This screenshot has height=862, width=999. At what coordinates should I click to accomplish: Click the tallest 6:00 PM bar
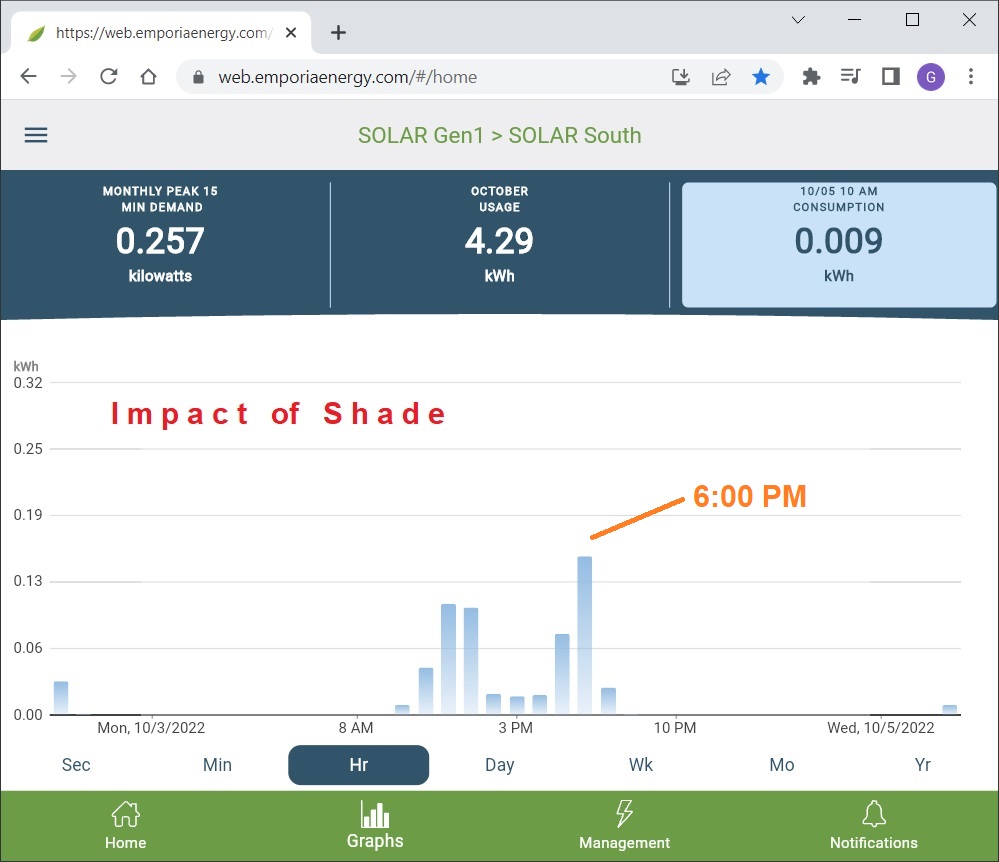point(585,634)
